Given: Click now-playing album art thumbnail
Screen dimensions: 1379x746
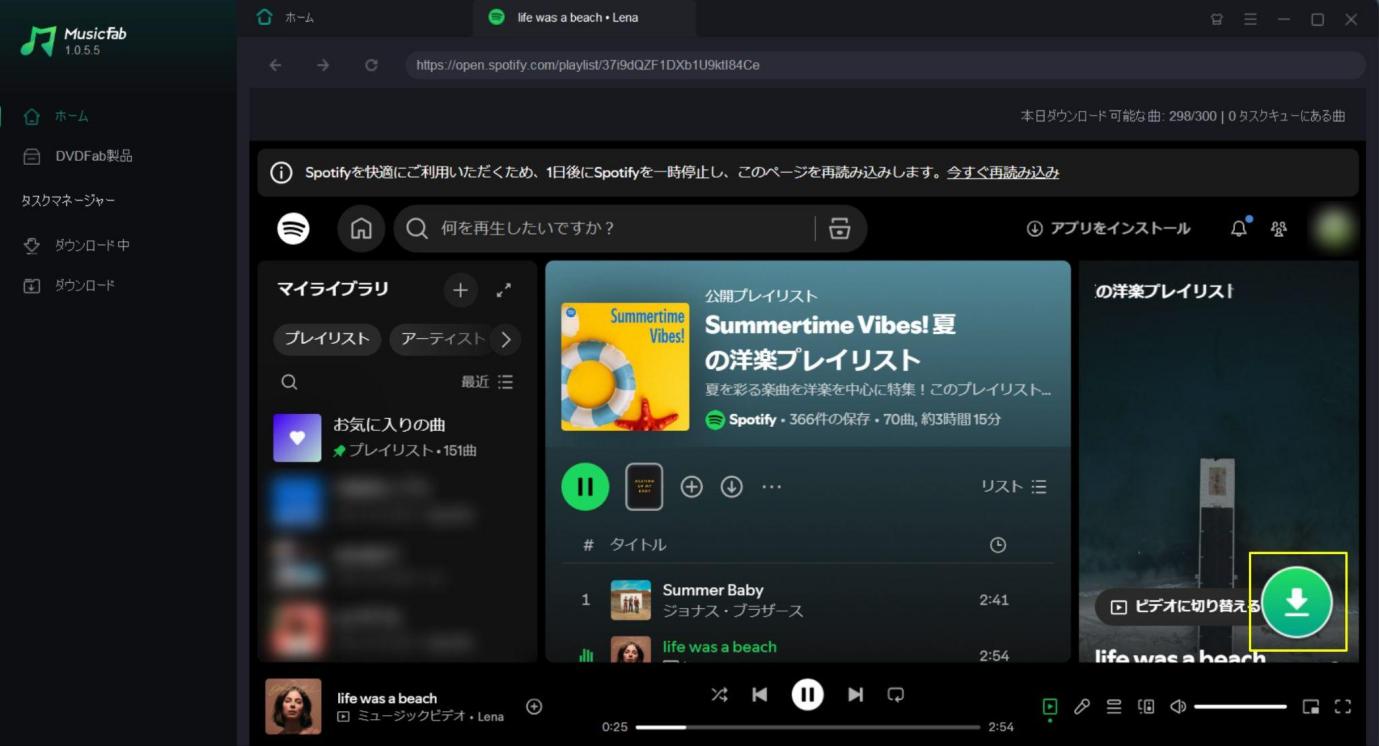Looking at the screenshot, I should 293,706.
